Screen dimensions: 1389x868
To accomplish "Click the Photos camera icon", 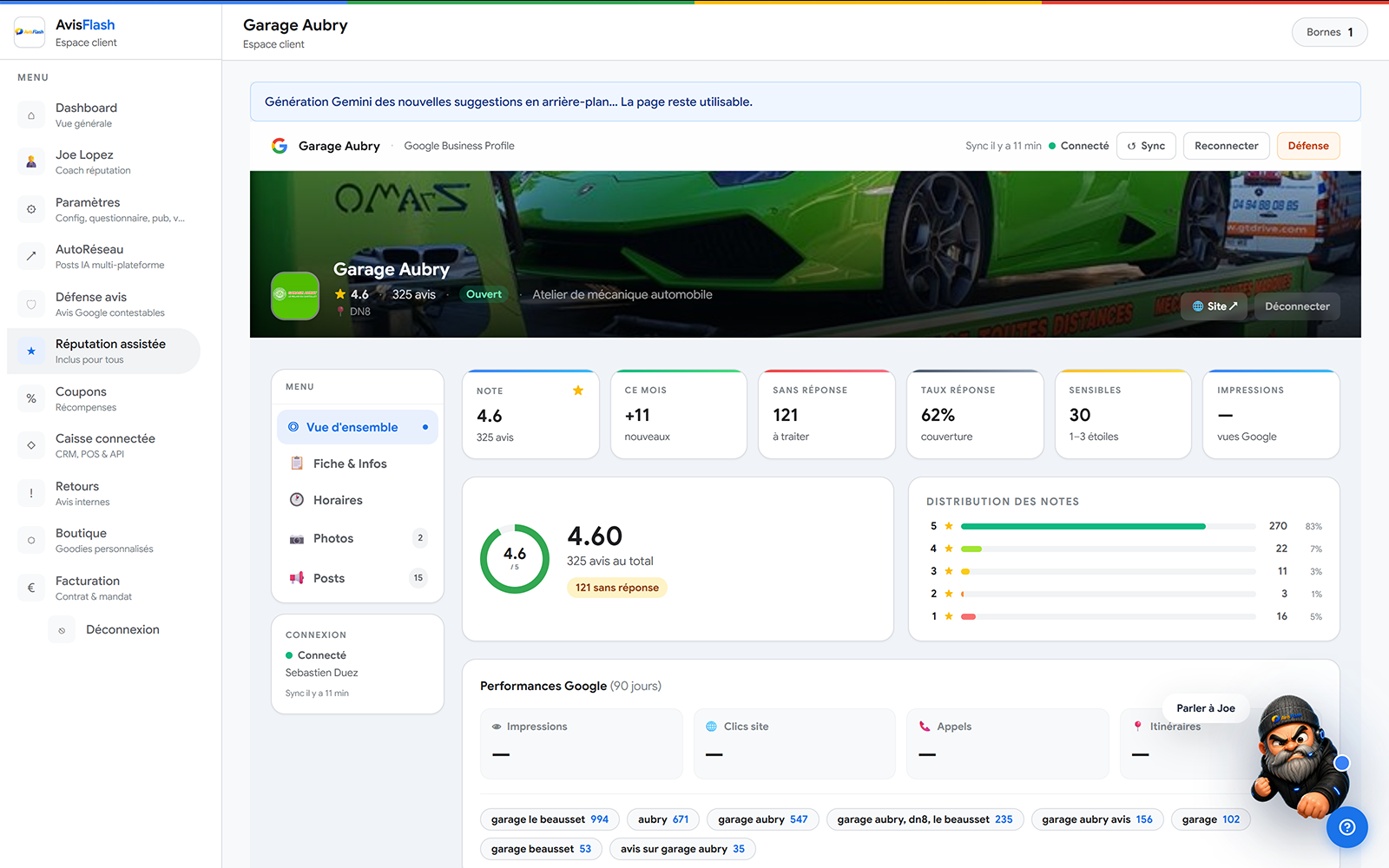I will [x=297, y=539].
